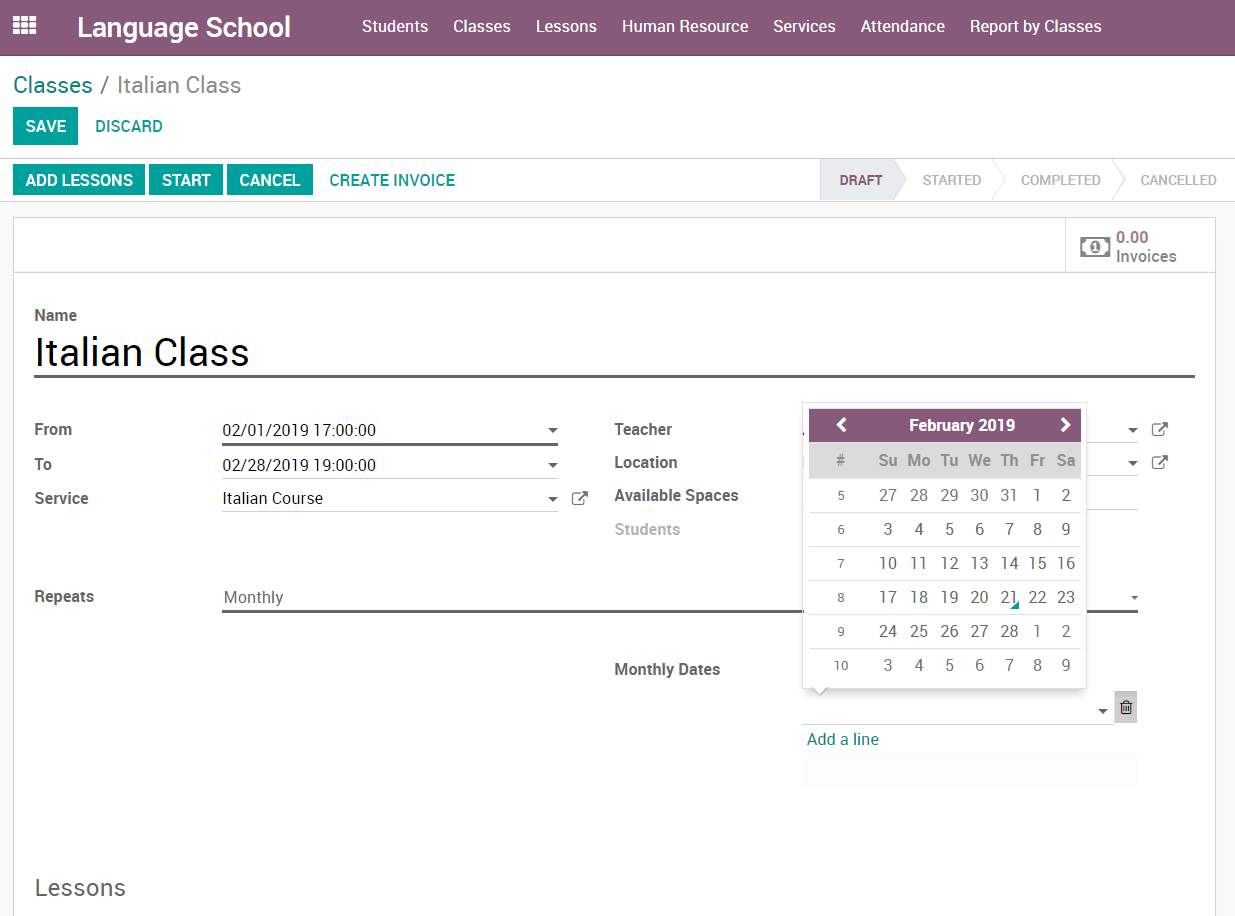Screen dimensions: 1235x916
Task: Open the Attendance menu
Action: (902, 27)
